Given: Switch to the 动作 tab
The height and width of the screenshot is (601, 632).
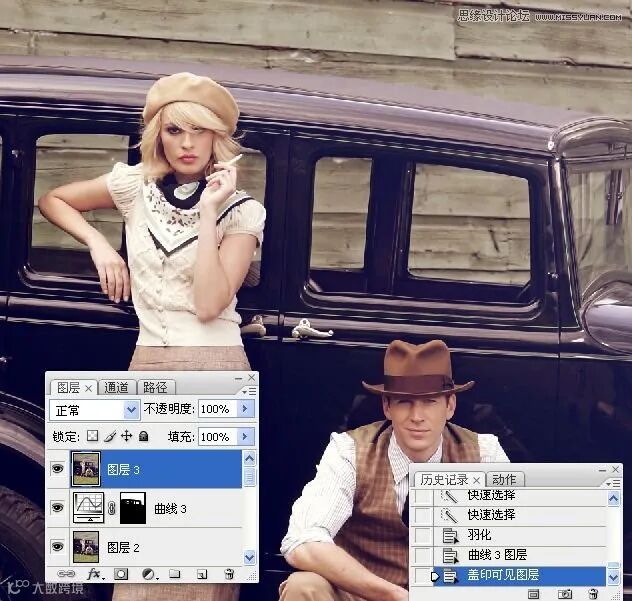Looking at the screenshot, I should (504, 480).
